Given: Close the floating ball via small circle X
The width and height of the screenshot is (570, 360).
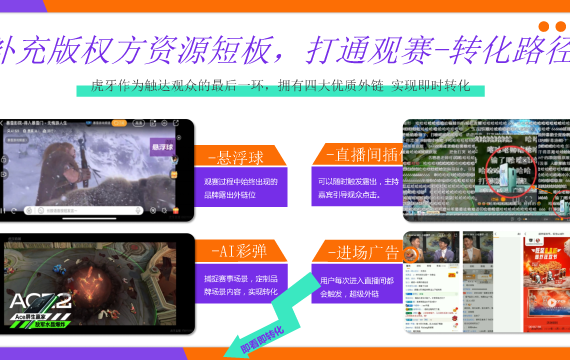Looking at the screenshot, I should 179,137.
